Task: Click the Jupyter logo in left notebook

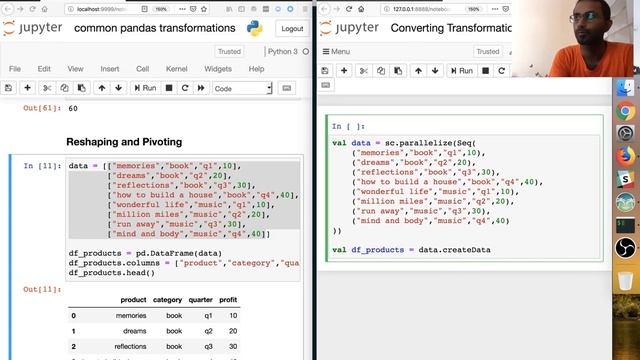Action: [x=33, y=28]
